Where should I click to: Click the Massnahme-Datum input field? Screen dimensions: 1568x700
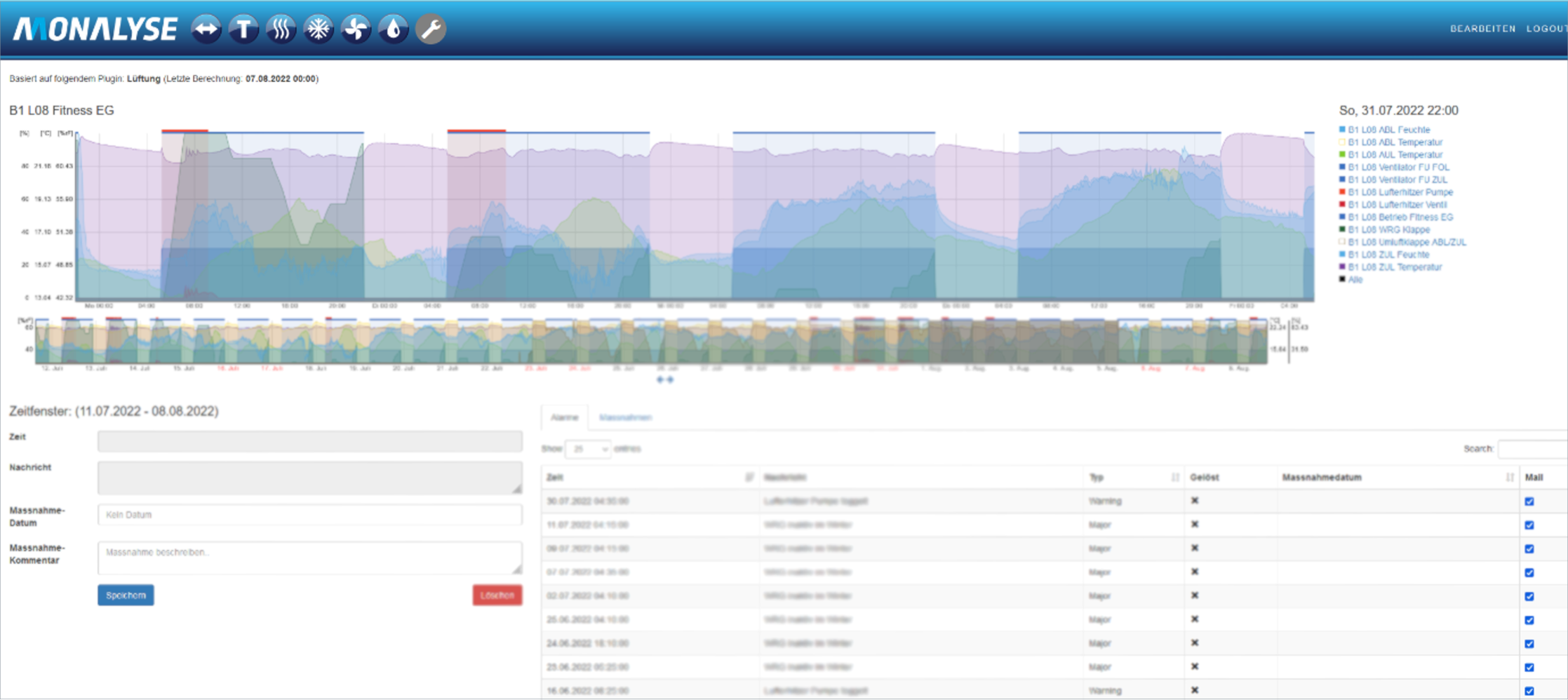[x=309, y=515]
